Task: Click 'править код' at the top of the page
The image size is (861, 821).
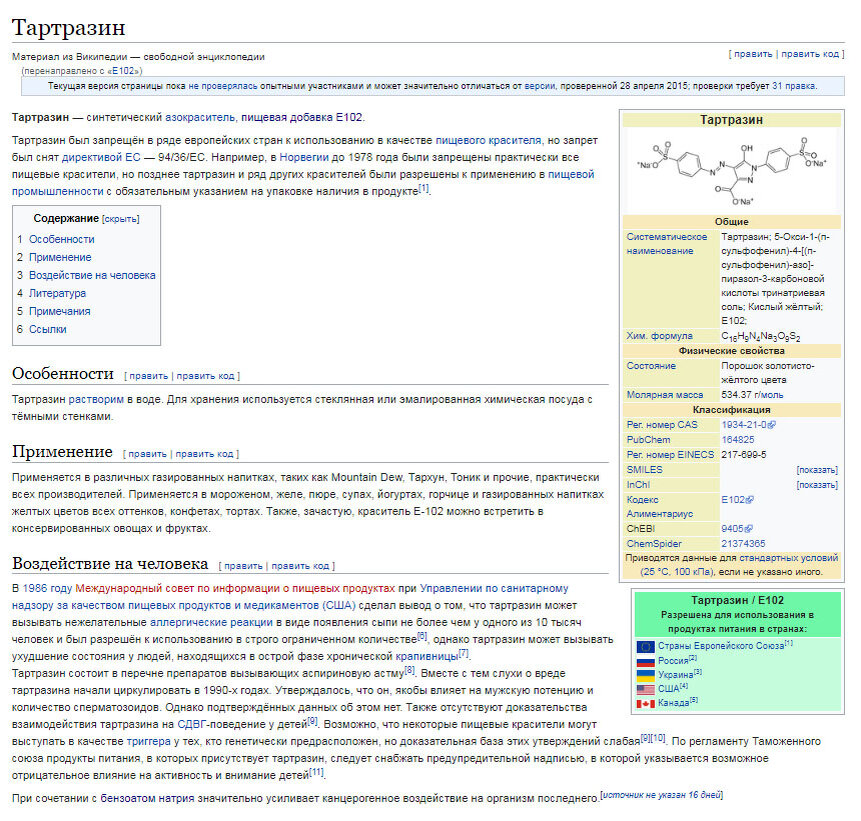Action: click(810, 54)
